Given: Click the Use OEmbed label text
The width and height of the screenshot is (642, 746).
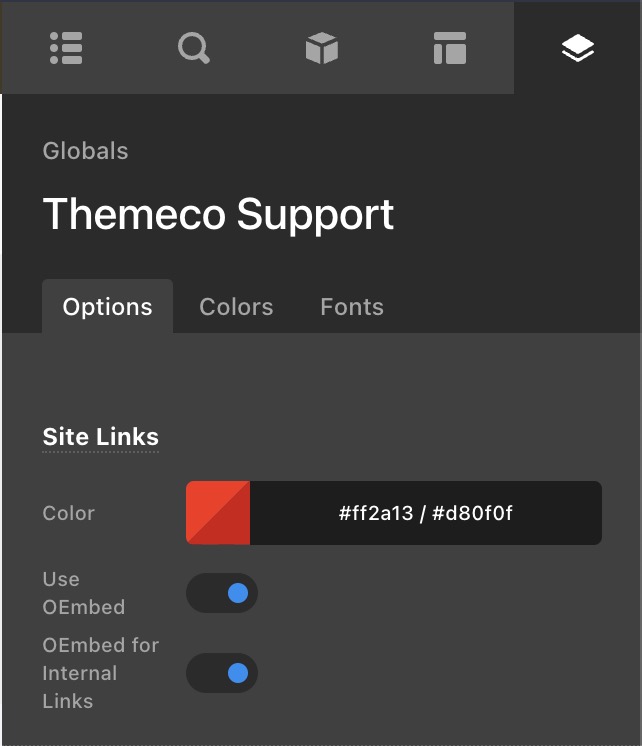Looking at the screenshot, I should coord(83,593).
